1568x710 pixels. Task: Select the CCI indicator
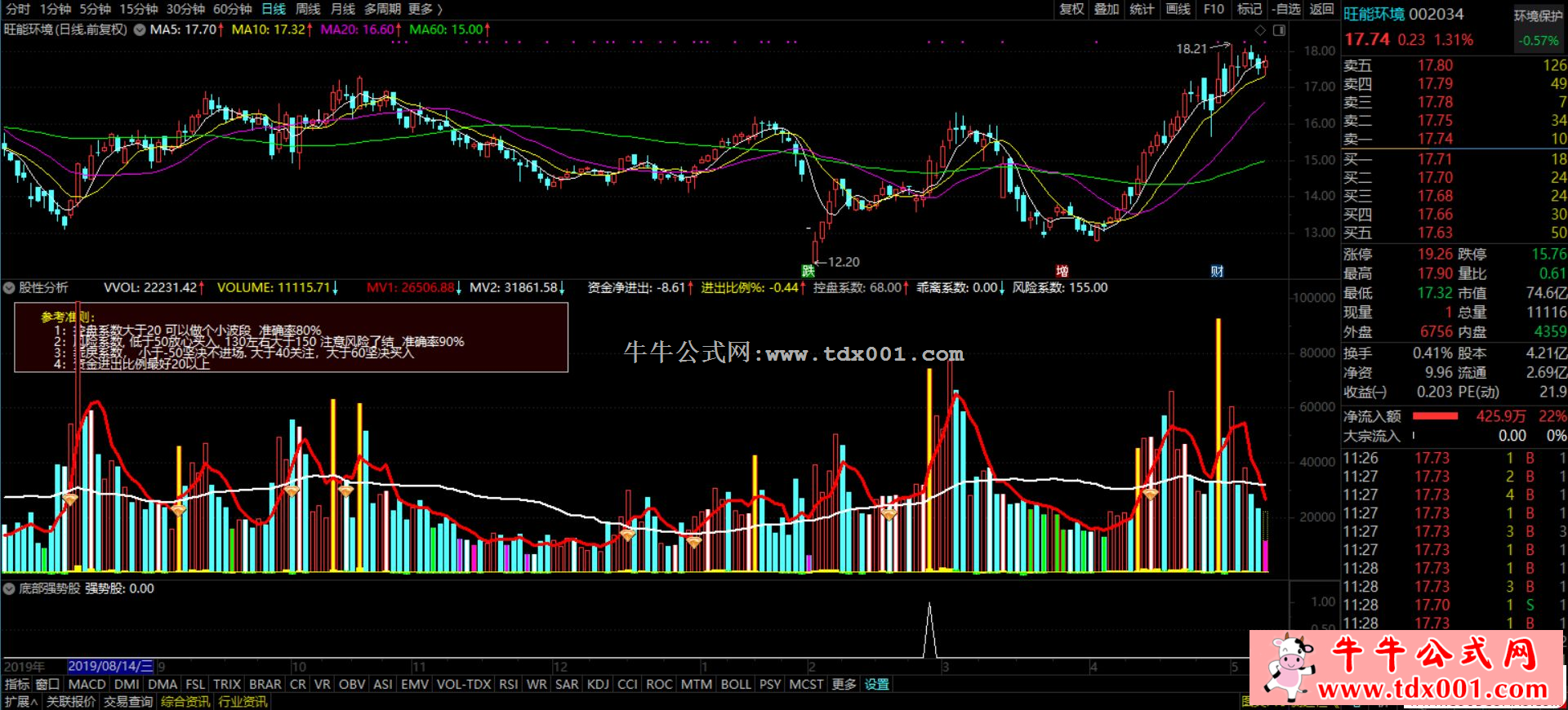click(x=627, y=684)
